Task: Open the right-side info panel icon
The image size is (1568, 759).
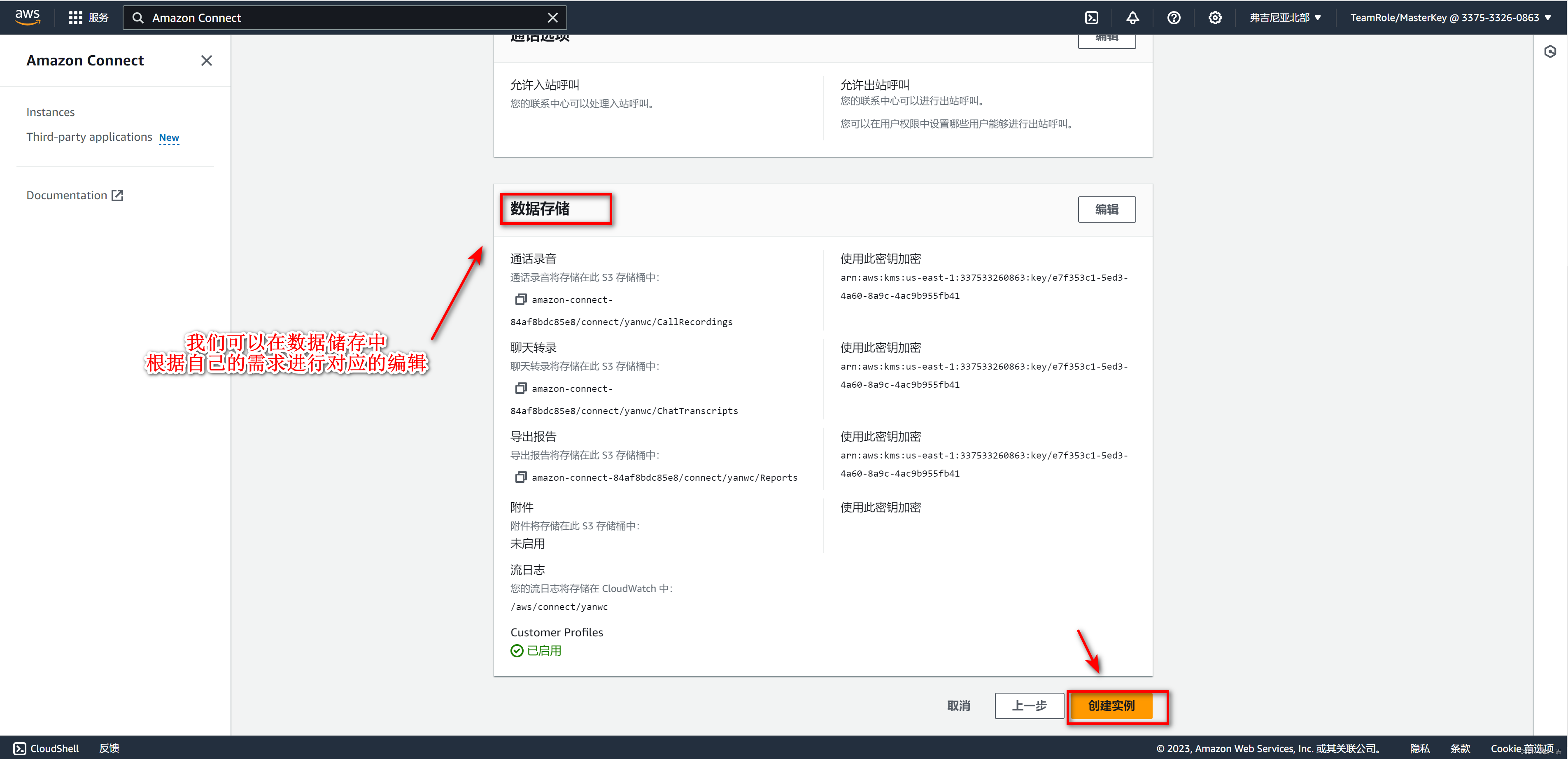Action: click(x=1550, y=52)
